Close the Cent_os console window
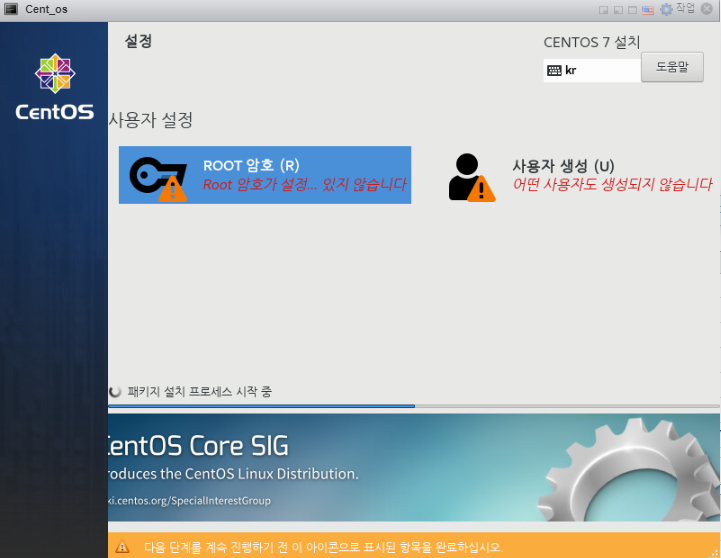This screenshot has width=721, height=558. pos(707,9)
